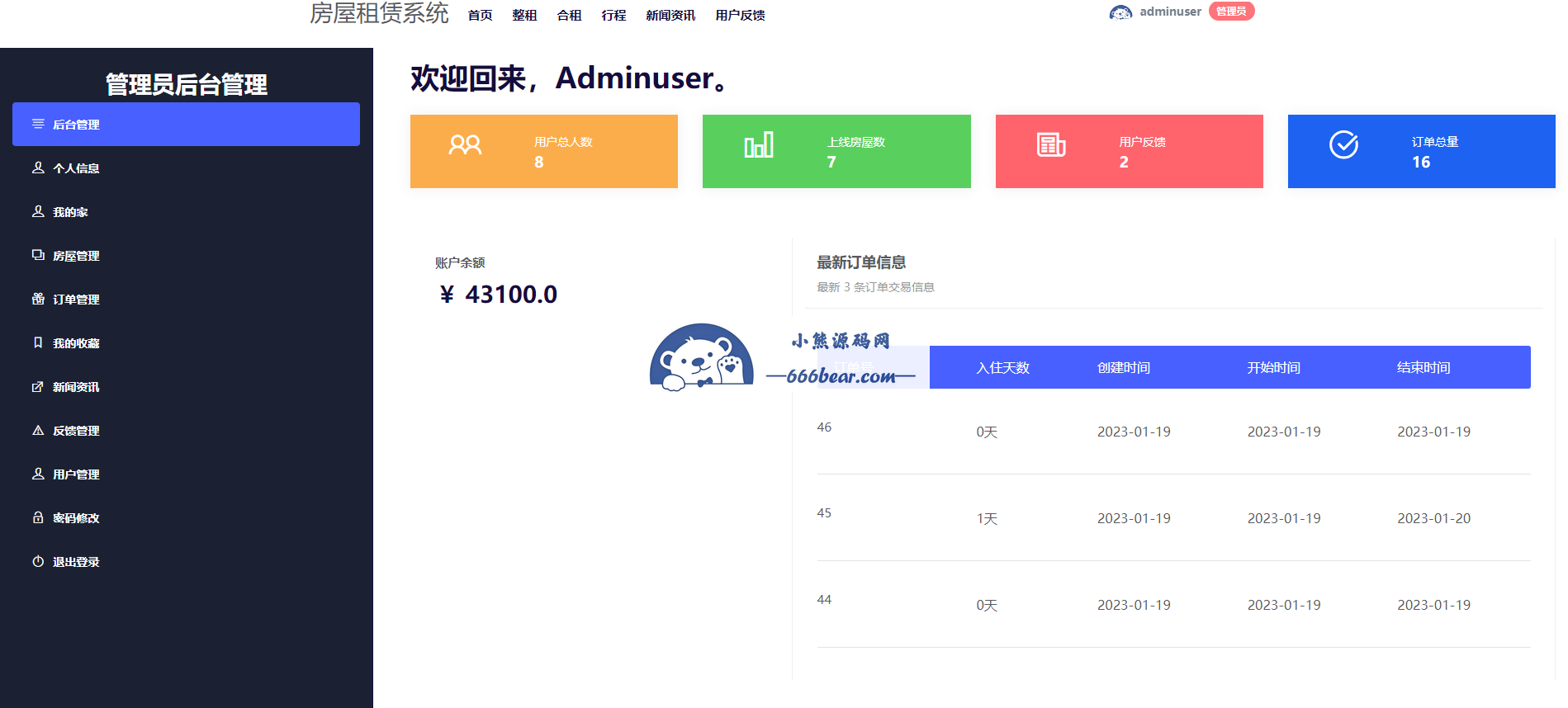Click the 结束时间 column header
Viewport: 1568px width, 708px height.
pyautogui.click(x=1424, y=368)
